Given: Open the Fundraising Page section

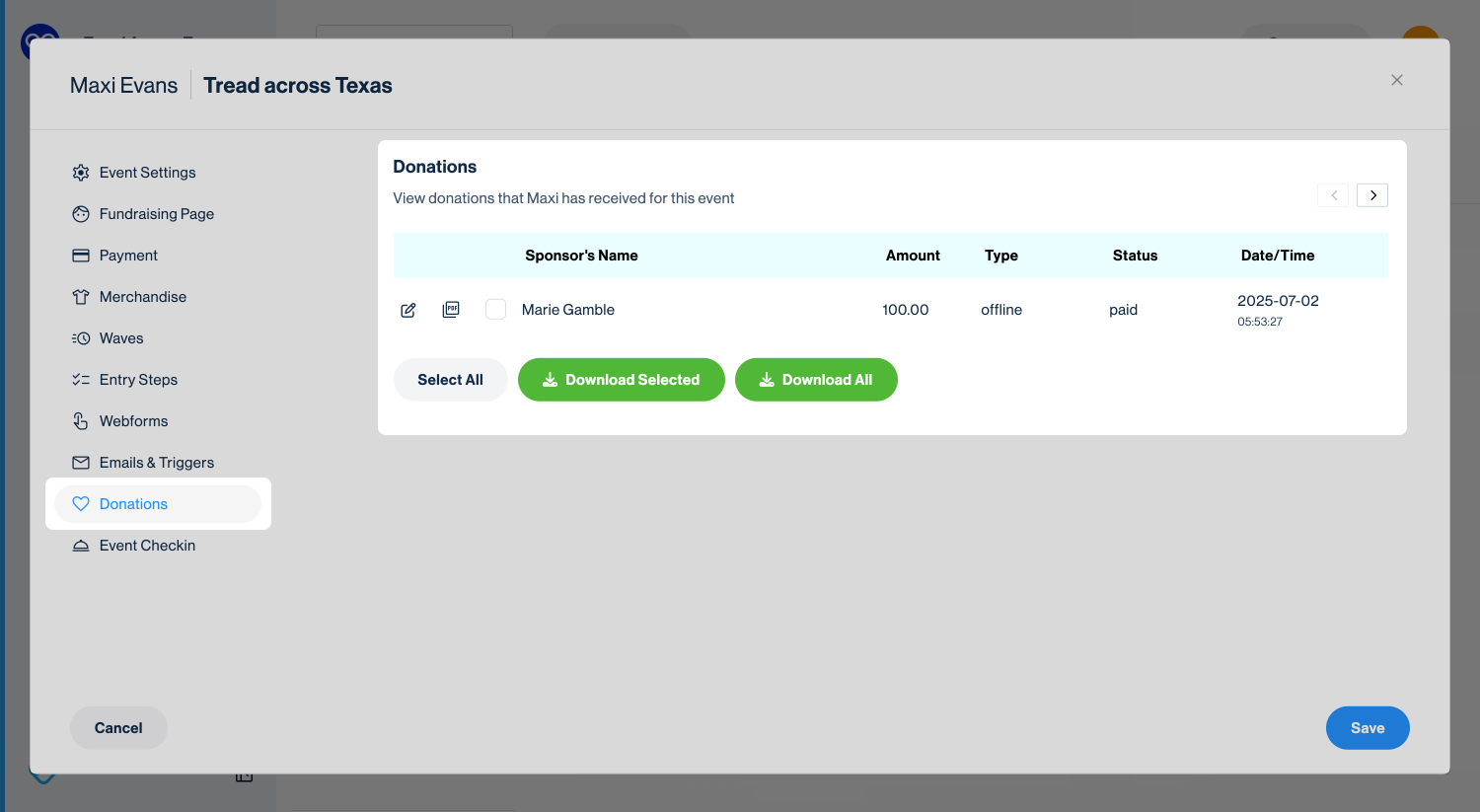Looking at the screenshot, I should [x=156, y=214].
